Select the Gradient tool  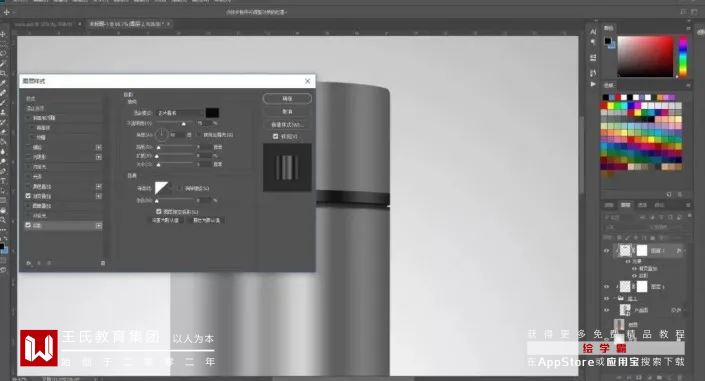click(x=3, y=142)
